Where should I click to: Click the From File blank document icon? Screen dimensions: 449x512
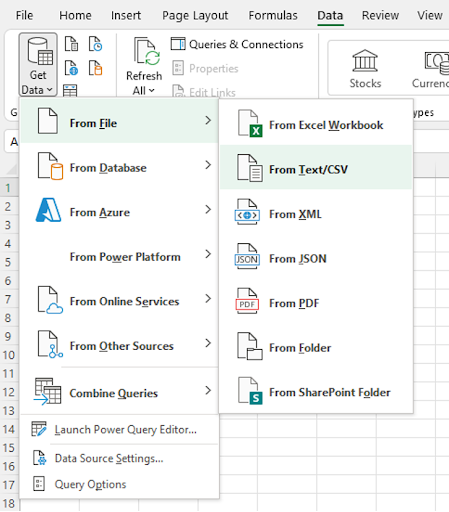pyautogui.click(x=47, y=121)
